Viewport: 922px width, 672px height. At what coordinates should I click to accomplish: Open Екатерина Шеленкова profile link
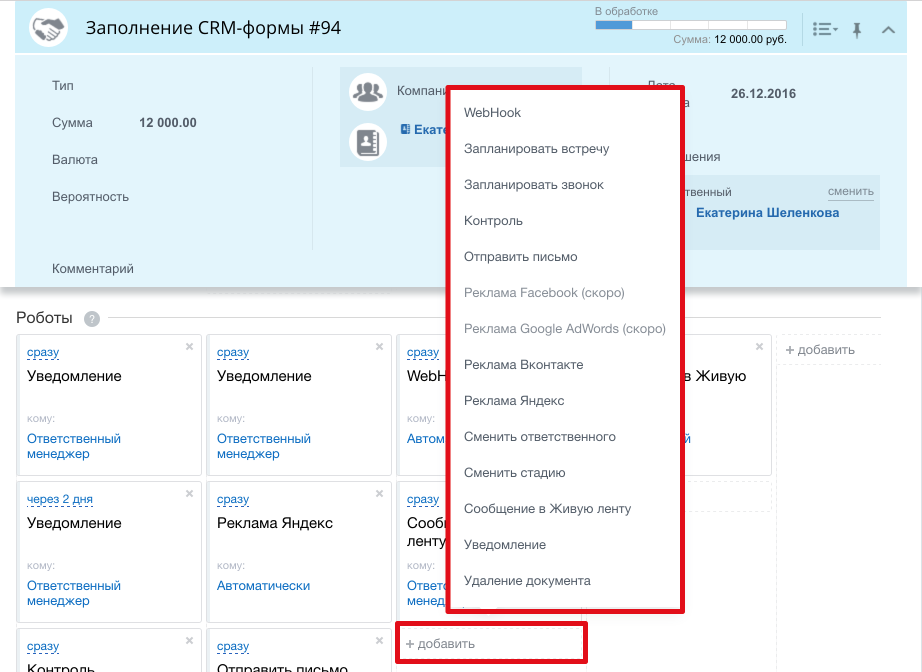[x=767, y=213]
